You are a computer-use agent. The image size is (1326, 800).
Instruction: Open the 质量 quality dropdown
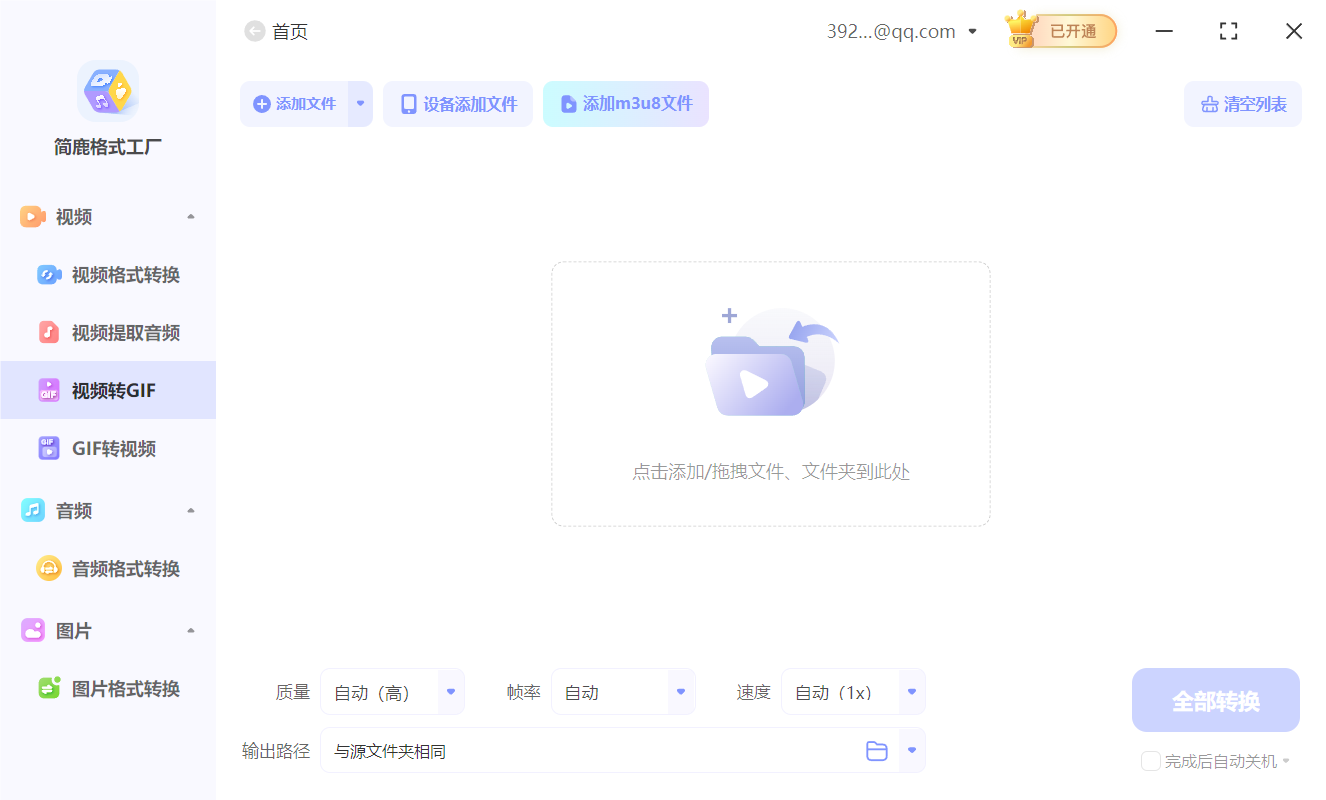pos(450,691)
